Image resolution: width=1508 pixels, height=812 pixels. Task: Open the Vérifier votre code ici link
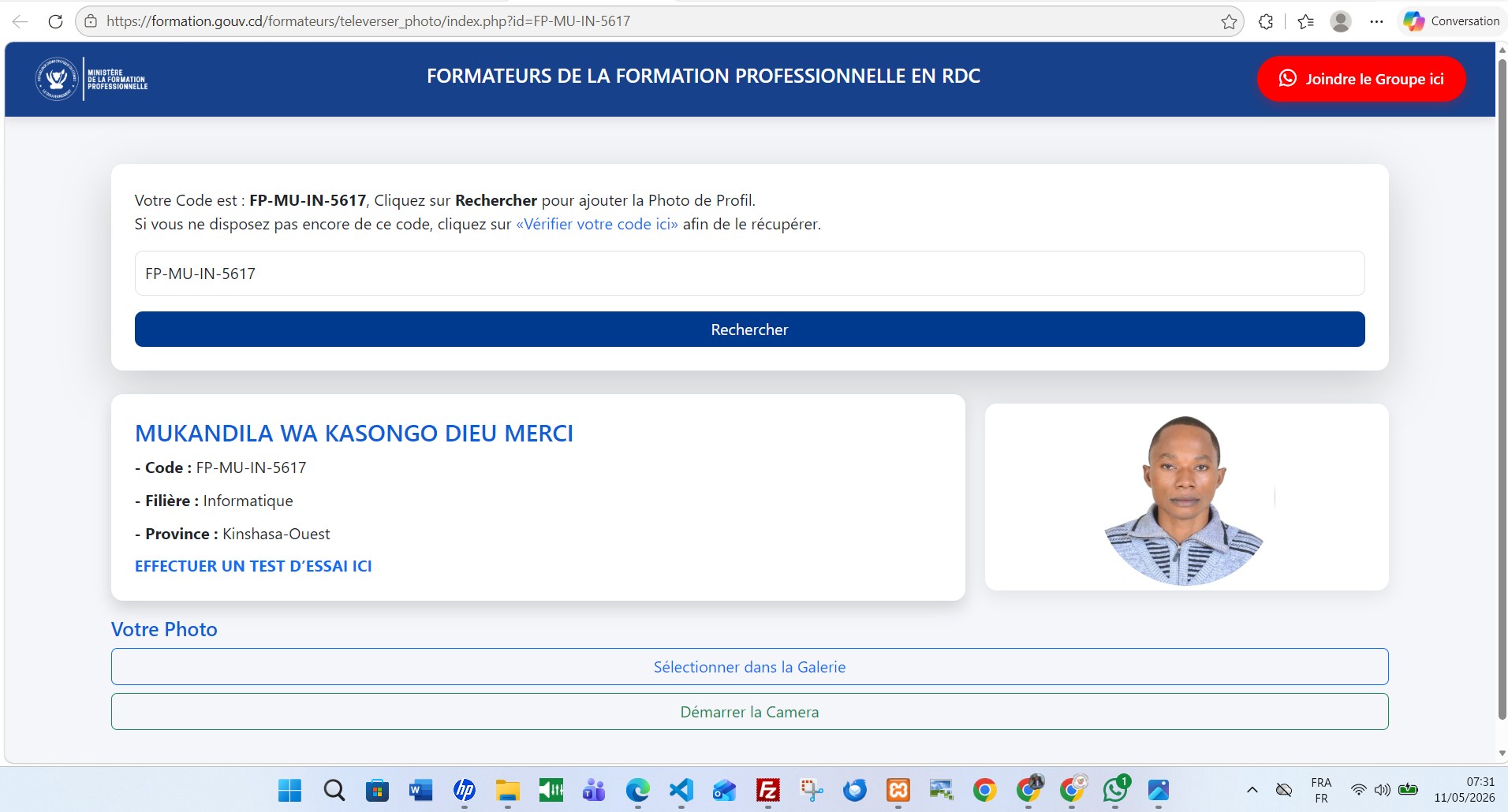point(597,224)
